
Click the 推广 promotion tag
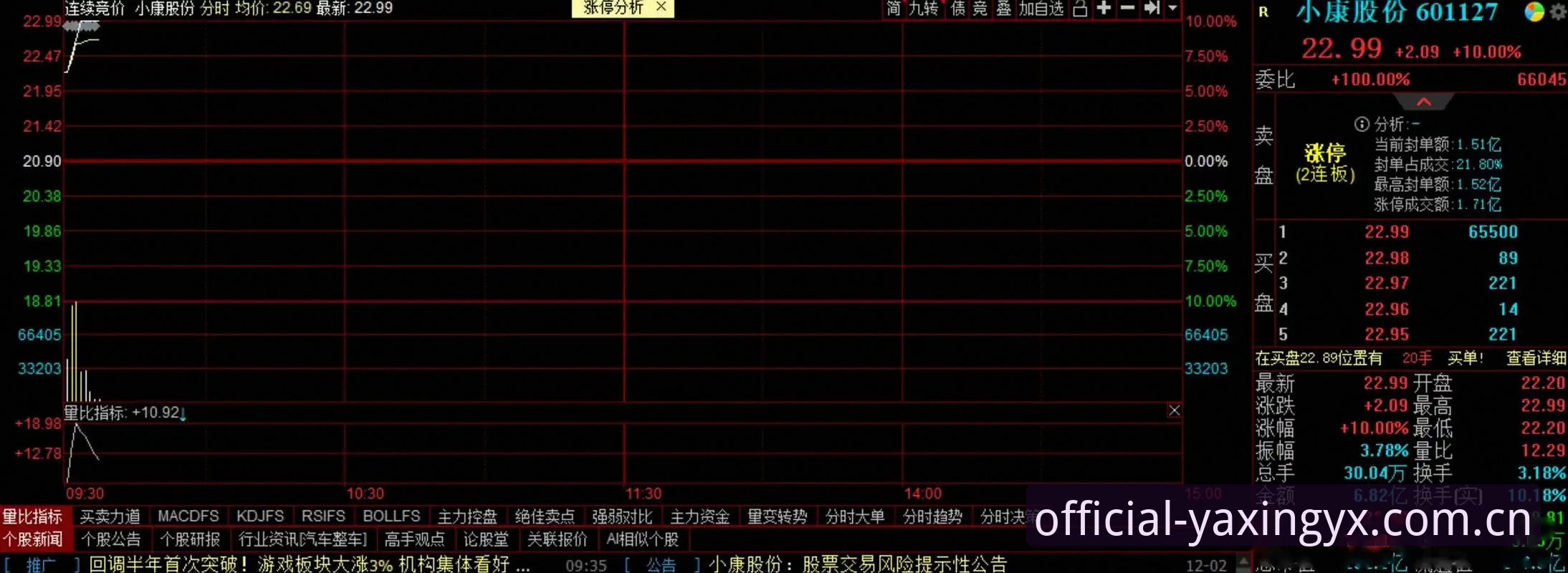point(41,564)
